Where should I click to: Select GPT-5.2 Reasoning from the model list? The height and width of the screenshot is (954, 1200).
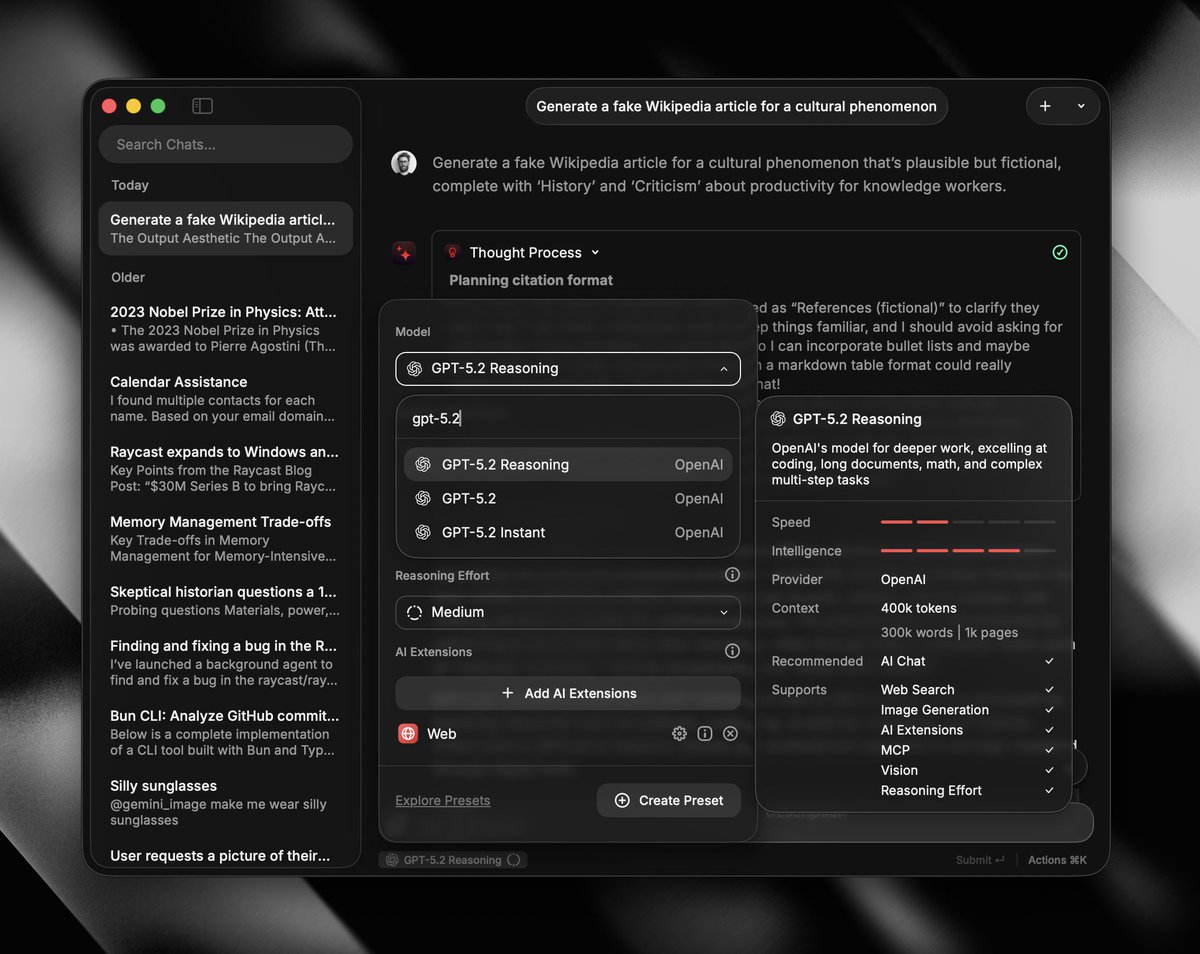click(568, 464)
